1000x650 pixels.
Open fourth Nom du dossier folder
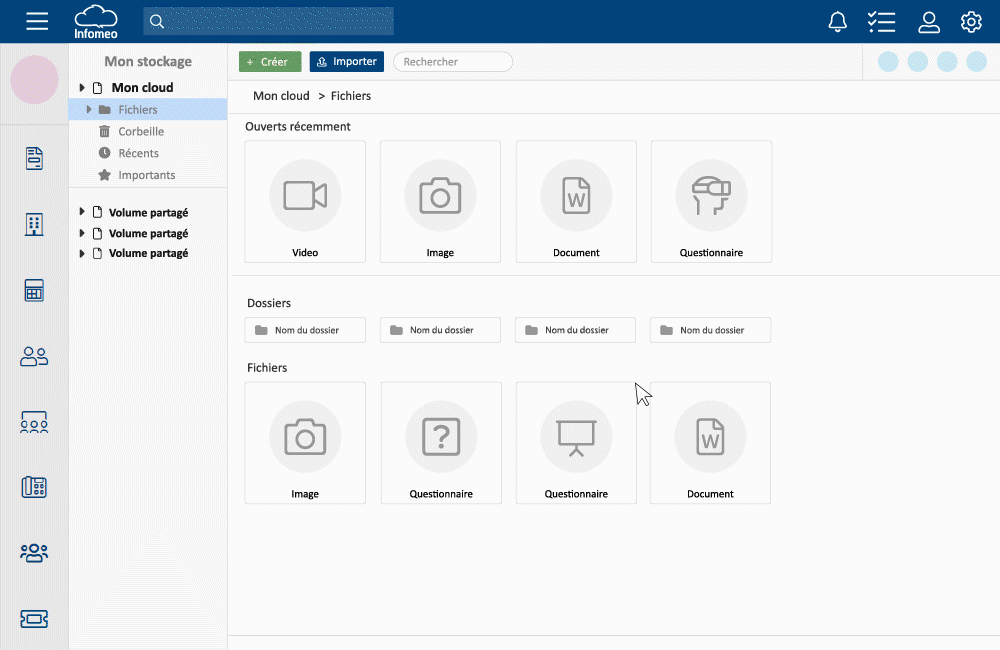(710, 330)
